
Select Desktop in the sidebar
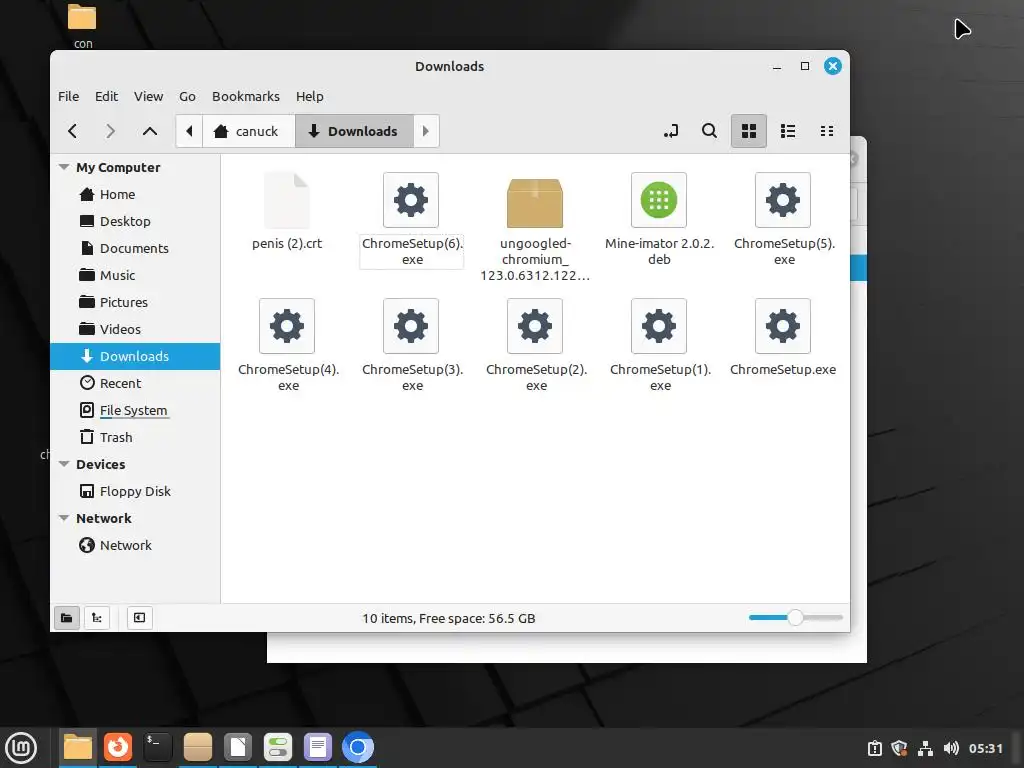[135, 221]
